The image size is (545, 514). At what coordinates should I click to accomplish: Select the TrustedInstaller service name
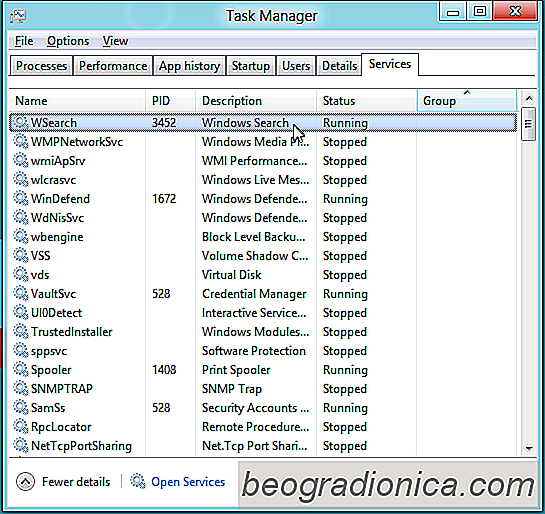tap(72, 332)
